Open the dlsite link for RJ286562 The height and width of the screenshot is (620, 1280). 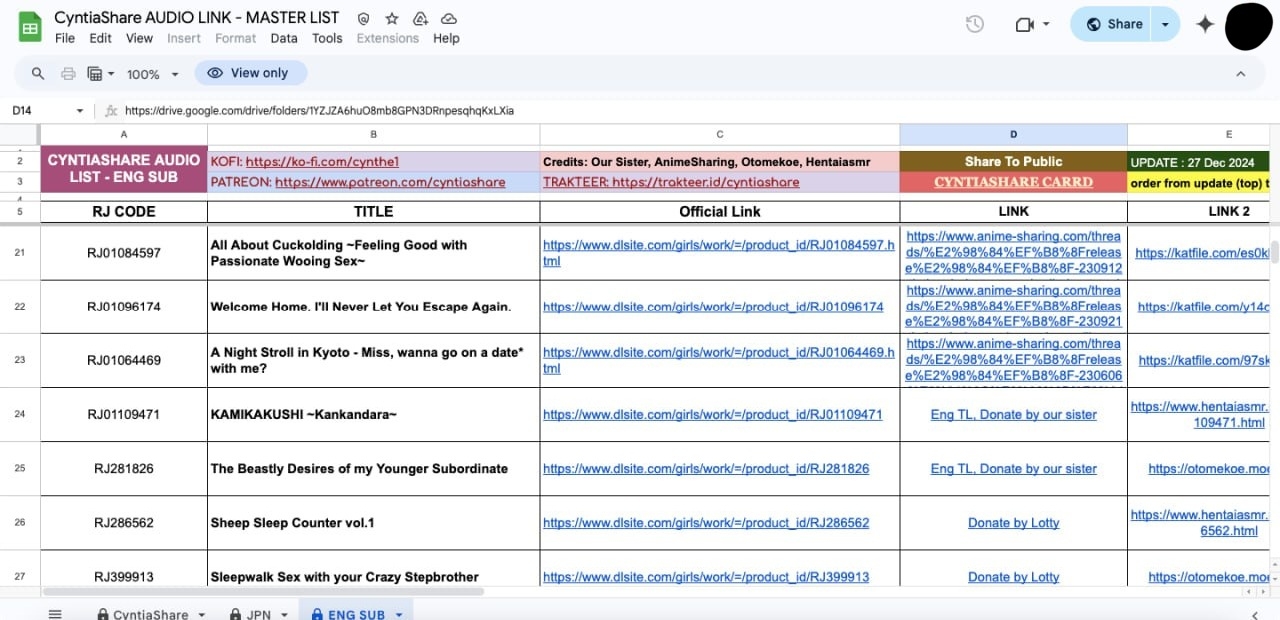pos(706,522)
